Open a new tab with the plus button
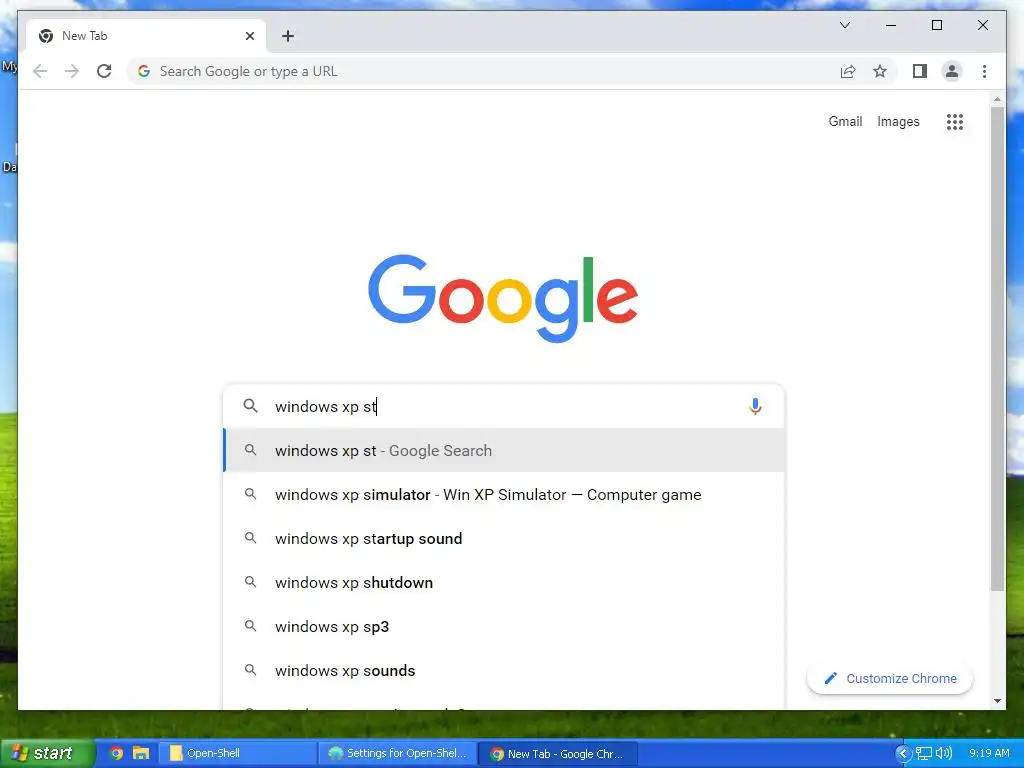Image resolution: width=1024 pixels, height=768 pixels. point(287,36)
